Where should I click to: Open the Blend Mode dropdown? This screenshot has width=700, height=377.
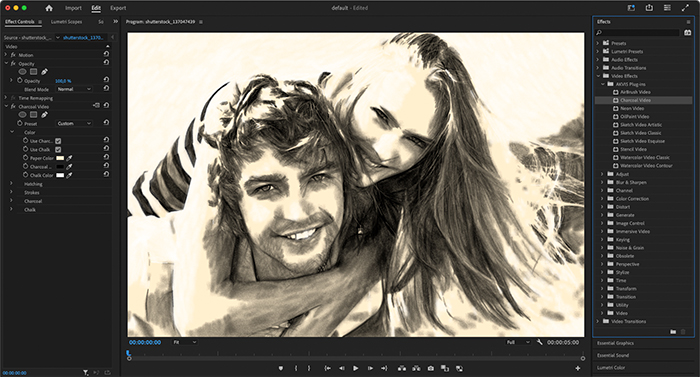click(x=74, y=89)
